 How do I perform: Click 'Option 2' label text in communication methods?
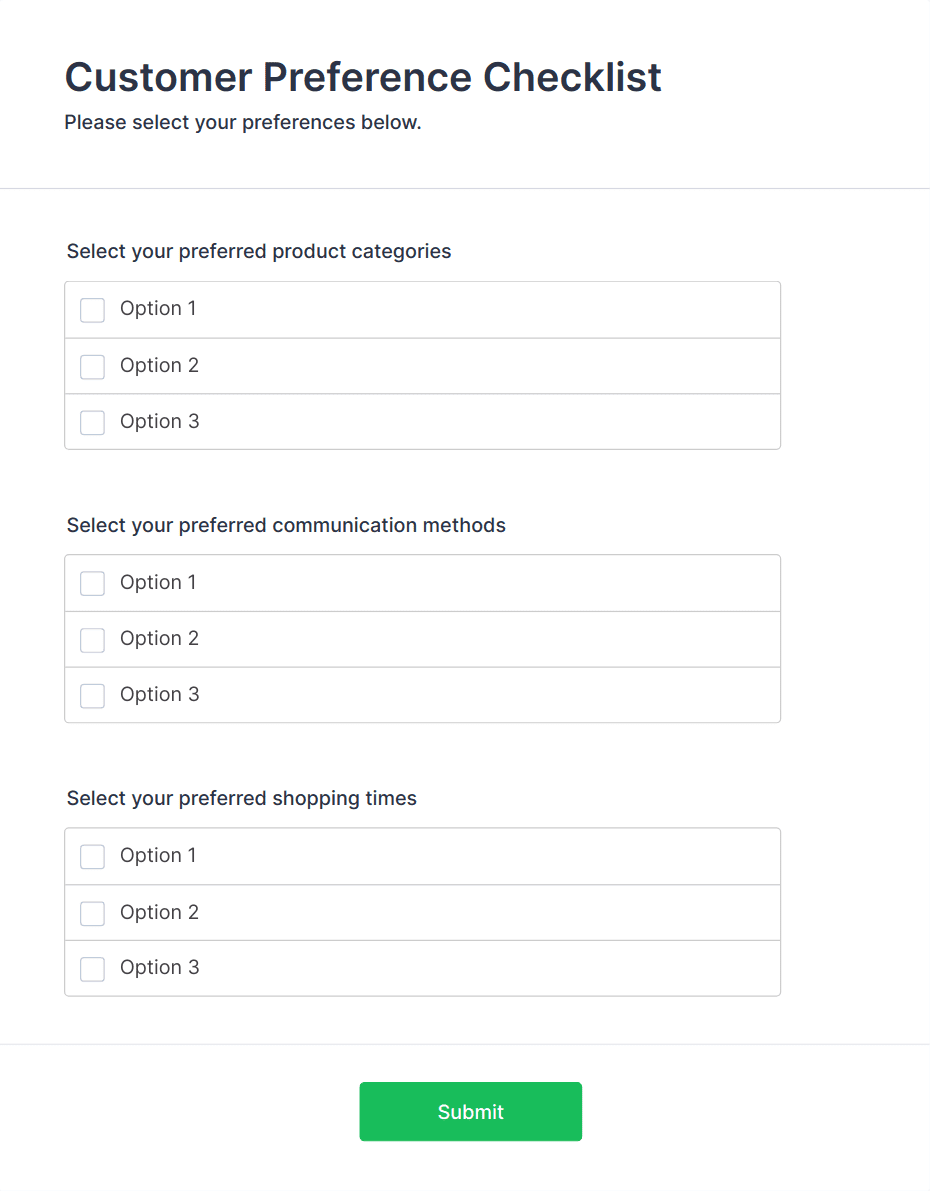coord(159,638)
